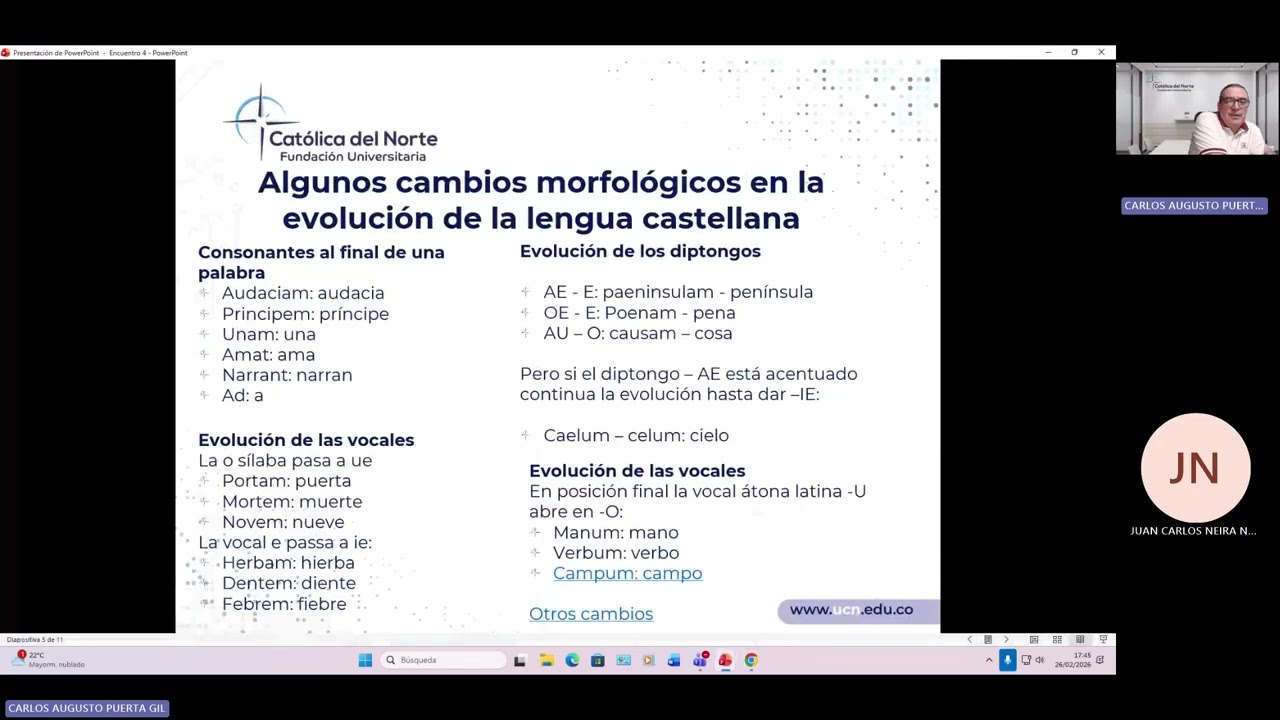The height and width of the screenshot is (720, 1280).
Task: Start the slide show from status bar icon
Action: click(x=1103, y=640)
